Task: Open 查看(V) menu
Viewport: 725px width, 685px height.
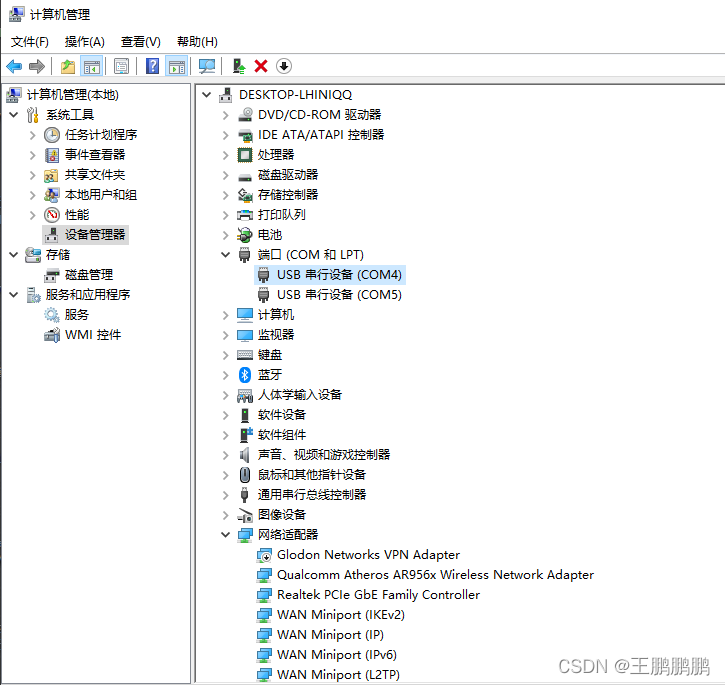Action: click(141, 42)
